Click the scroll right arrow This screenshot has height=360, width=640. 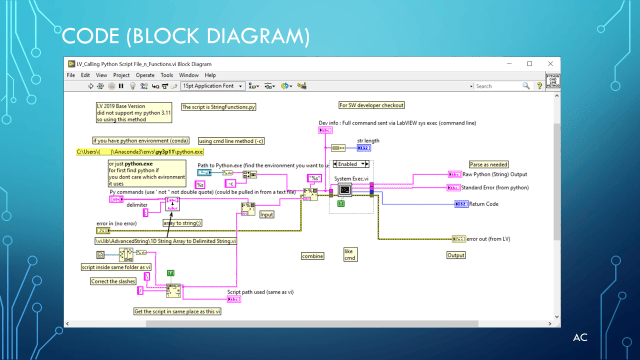pos(550,324)
